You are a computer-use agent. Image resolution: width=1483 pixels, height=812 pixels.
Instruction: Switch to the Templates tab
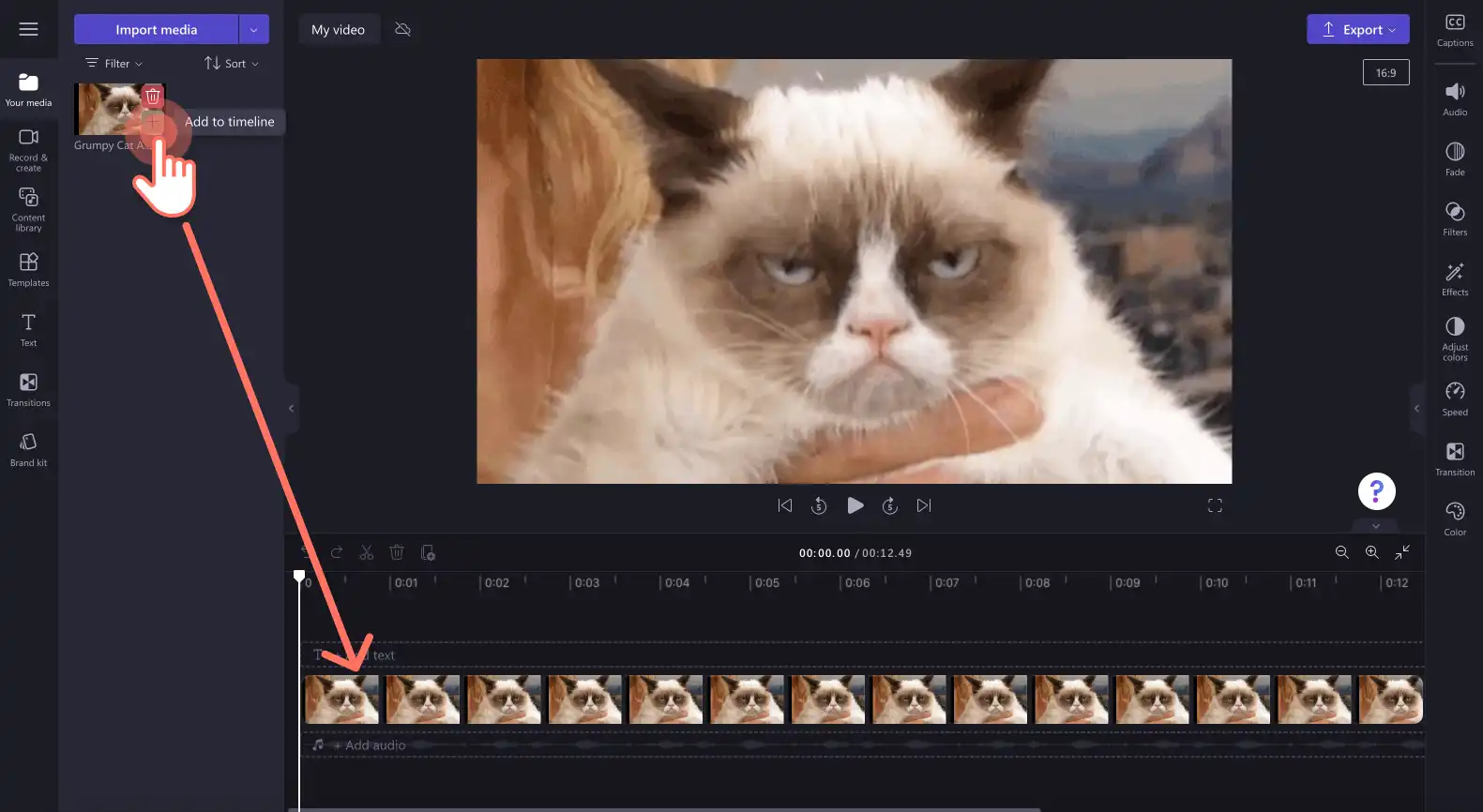pyautogui.click(x=29, y=269)
